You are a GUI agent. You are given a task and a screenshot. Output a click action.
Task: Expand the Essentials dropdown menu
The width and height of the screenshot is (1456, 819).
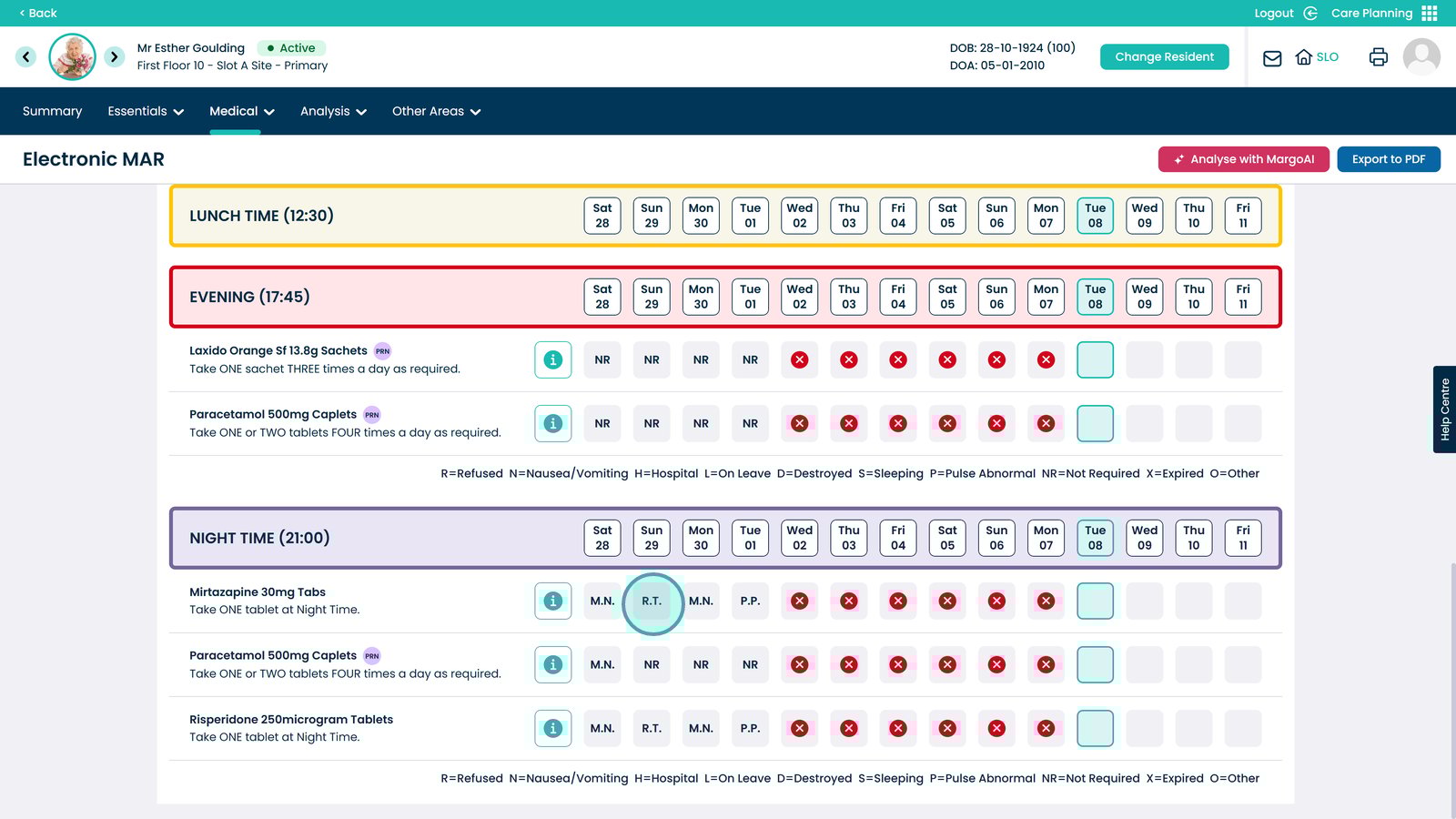[x=146, y=111]
